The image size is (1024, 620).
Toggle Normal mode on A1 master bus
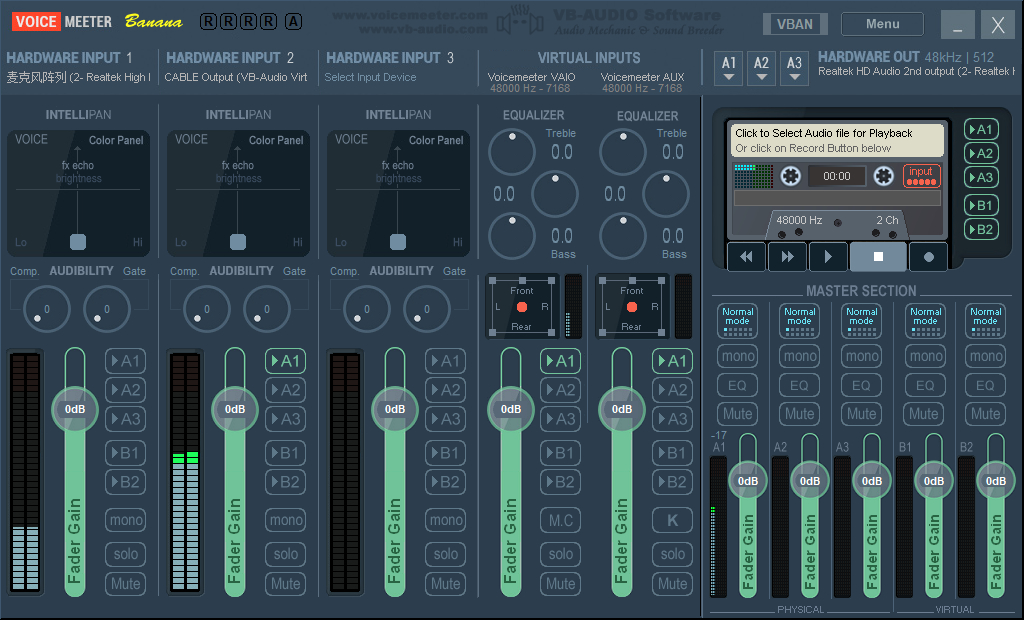tap(737, 320)
